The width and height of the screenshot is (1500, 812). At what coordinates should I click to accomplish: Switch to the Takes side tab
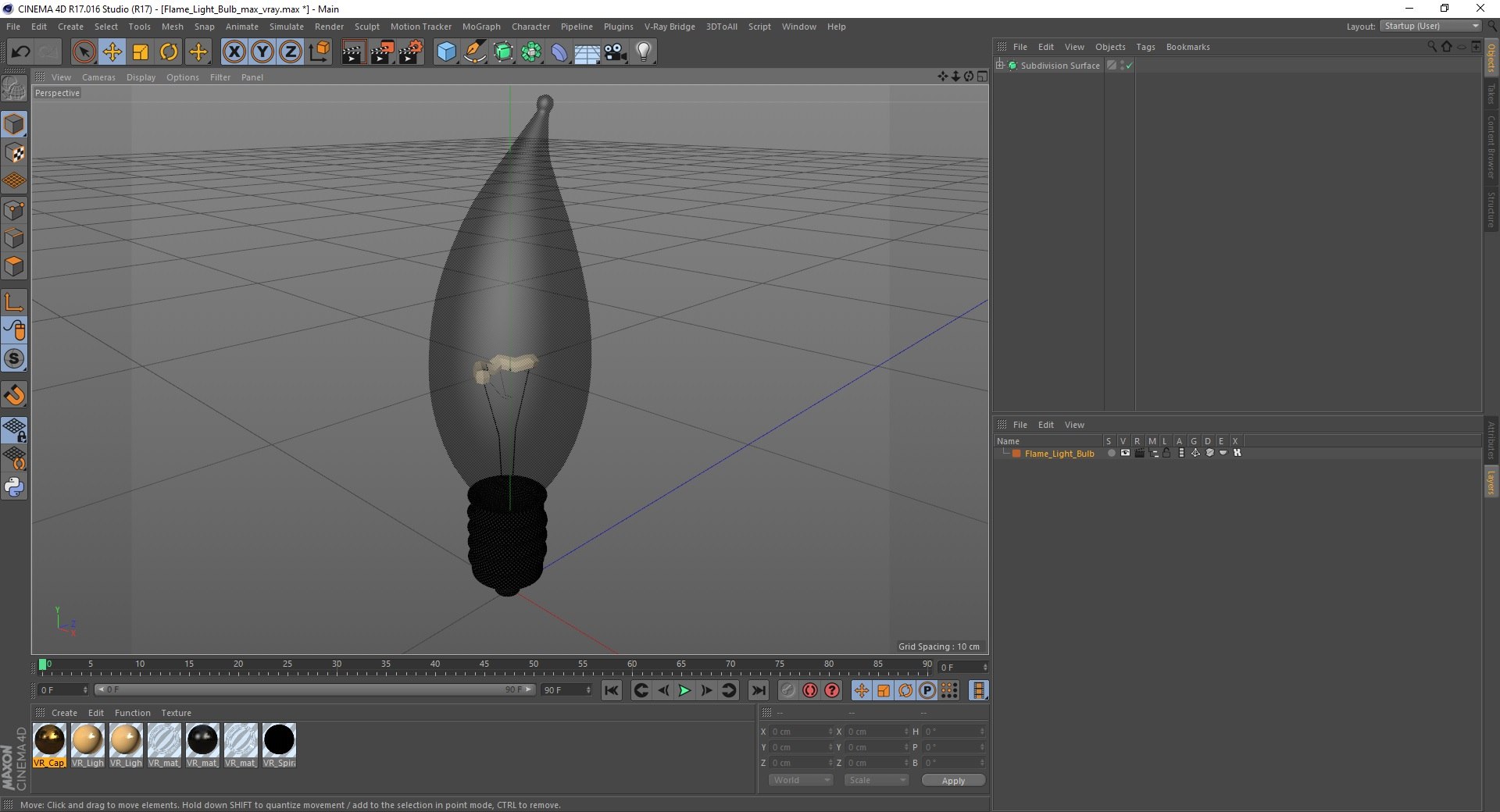(1491, 94)
